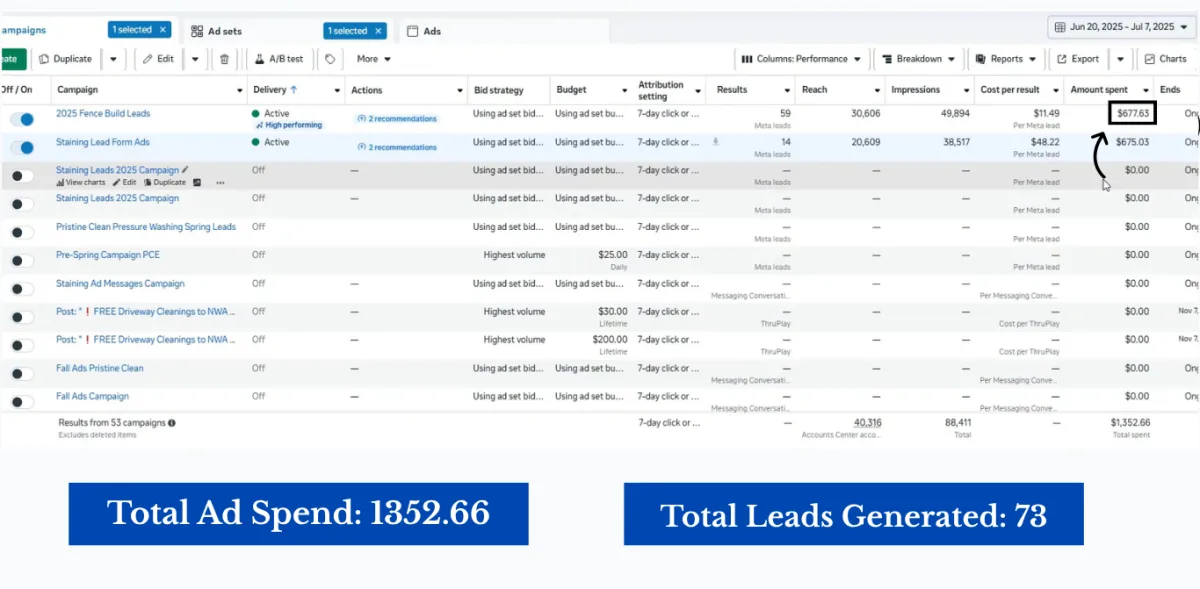
Task: Enable the Fall Ads Pristine Clean campaign
Action: 21,373
